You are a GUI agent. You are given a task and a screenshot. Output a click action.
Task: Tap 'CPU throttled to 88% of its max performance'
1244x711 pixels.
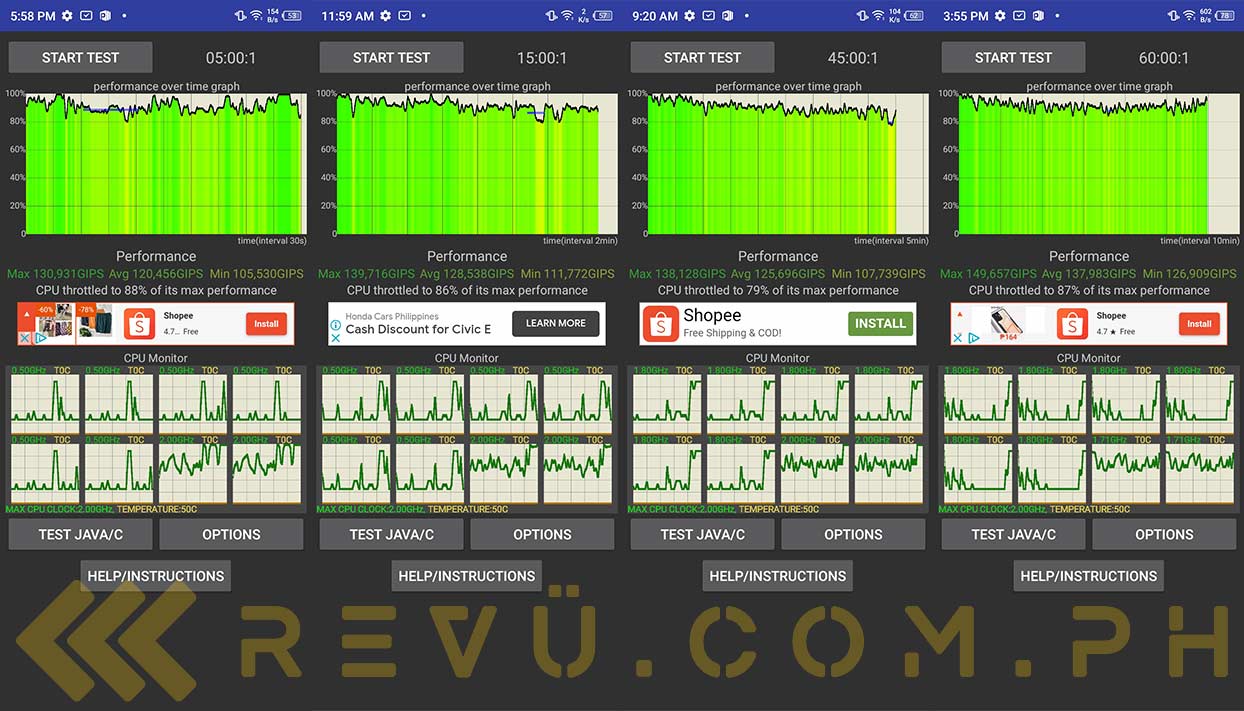156,290
